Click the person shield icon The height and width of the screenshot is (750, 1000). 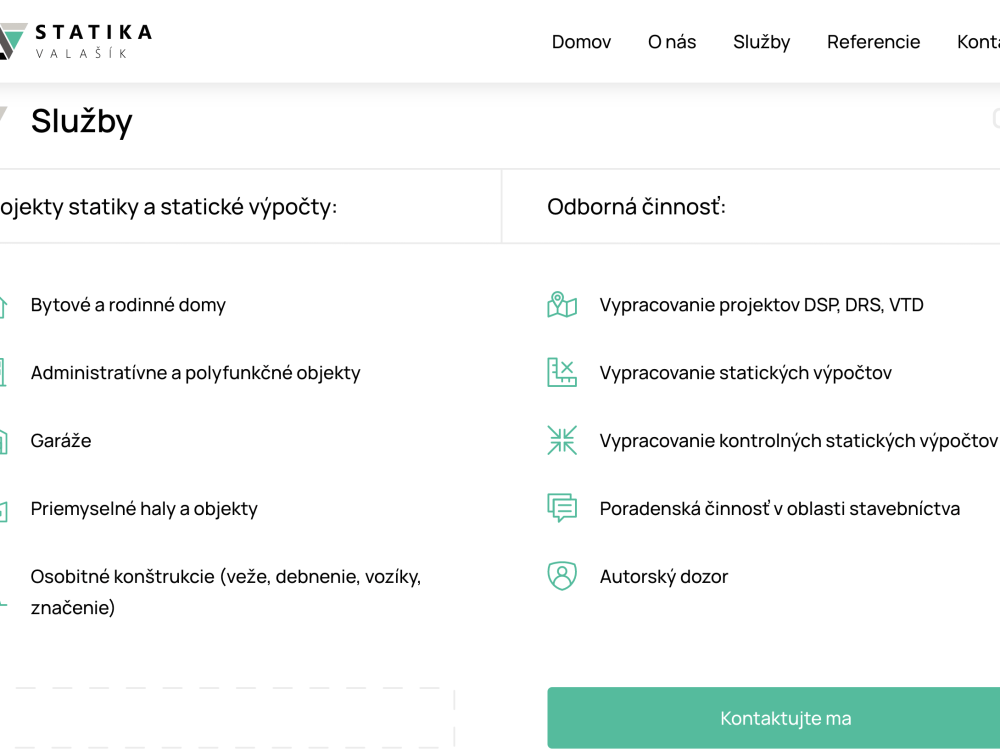click(x=562, y=576)
